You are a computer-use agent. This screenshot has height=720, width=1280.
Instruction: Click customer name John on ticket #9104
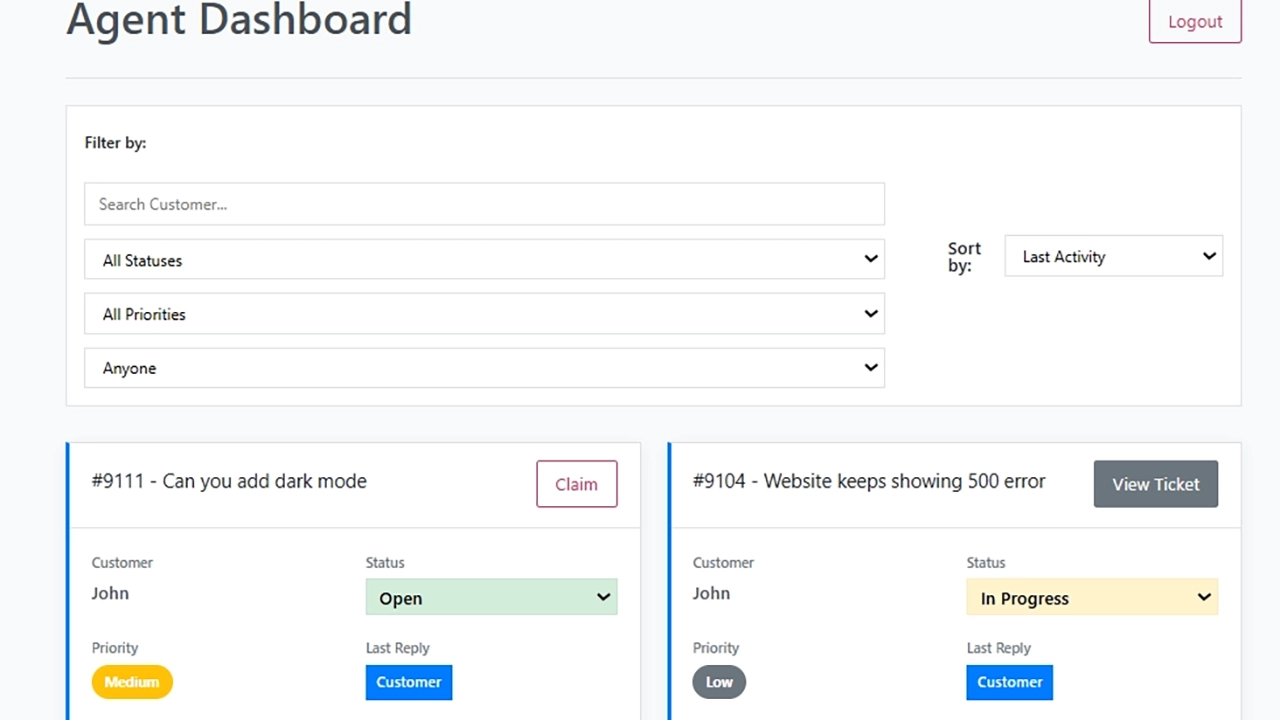[711, 593]
